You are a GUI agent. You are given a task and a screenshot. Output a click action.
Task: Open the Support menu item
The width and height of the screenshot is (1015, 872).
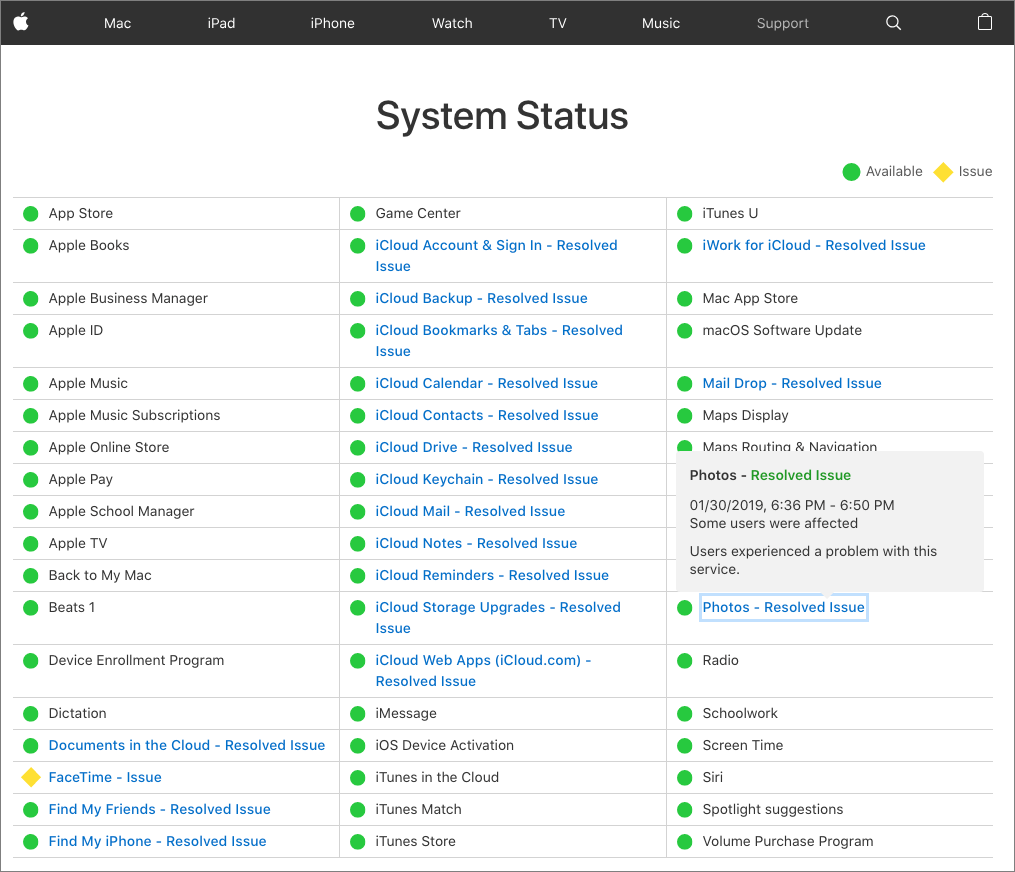click(783, 22)
